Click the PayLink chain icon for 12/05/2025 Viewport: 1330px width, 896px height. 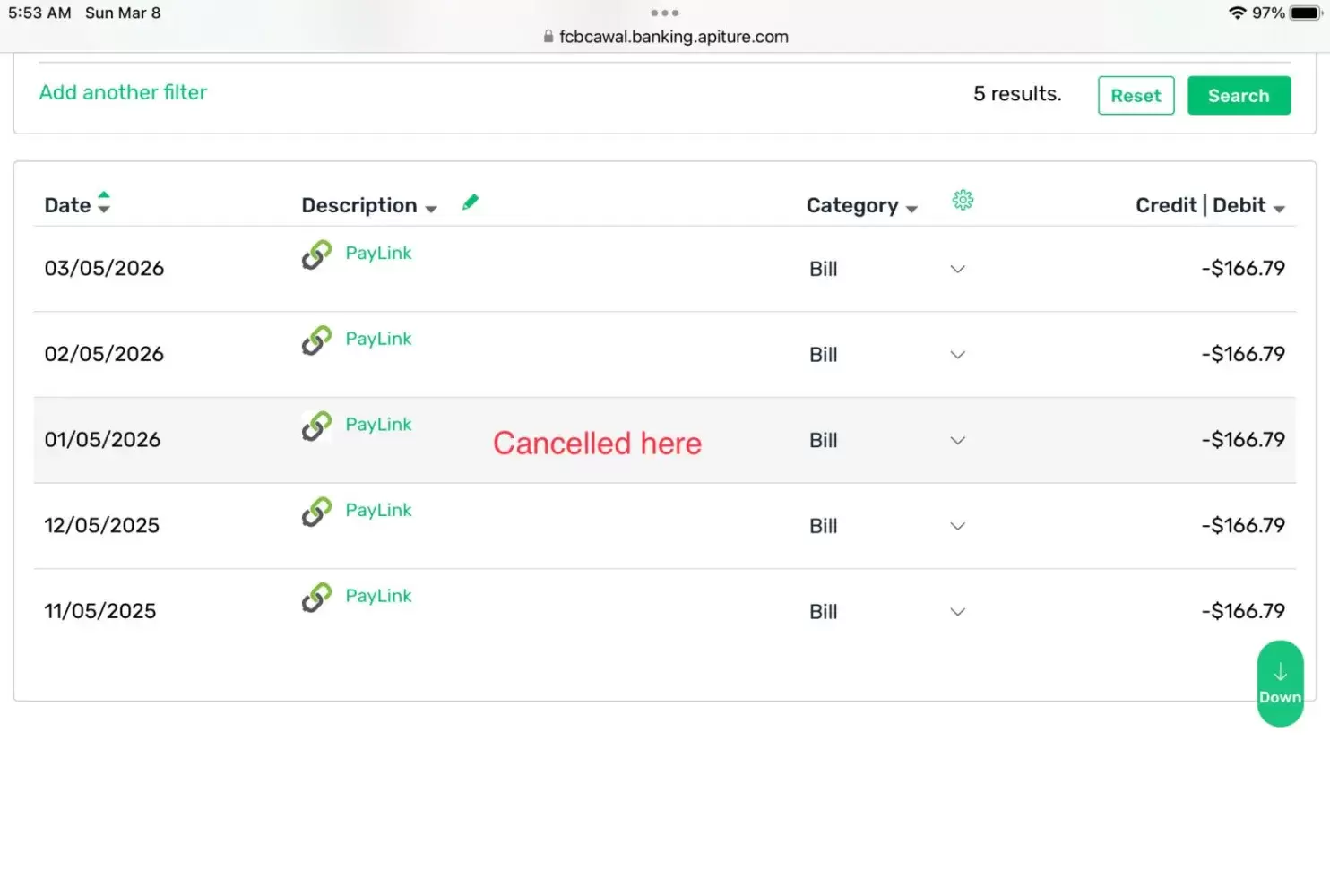316,512
